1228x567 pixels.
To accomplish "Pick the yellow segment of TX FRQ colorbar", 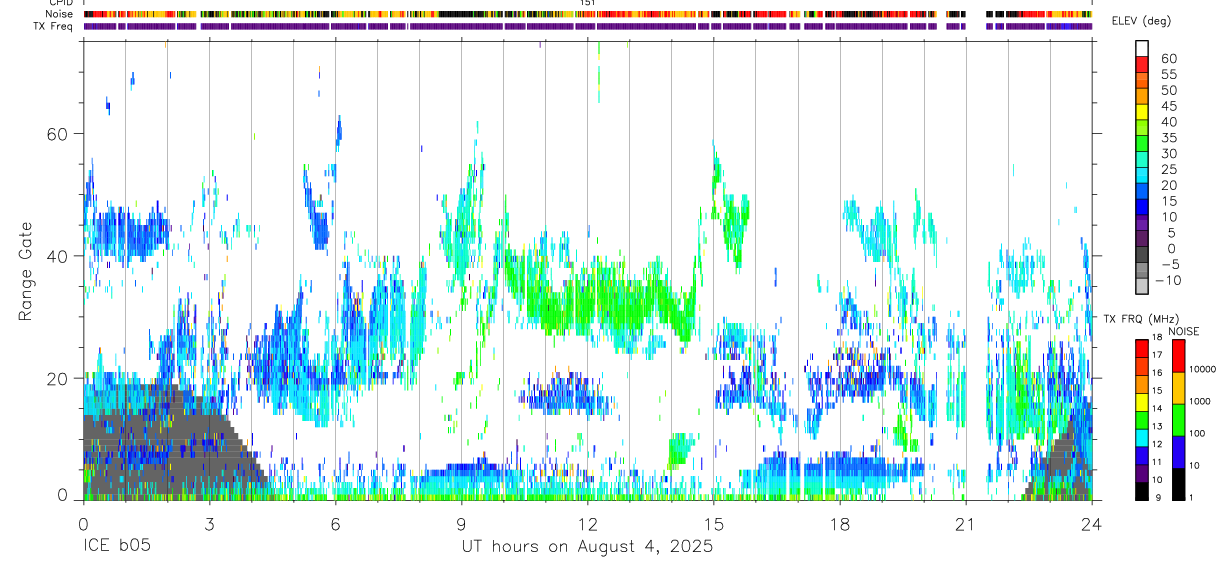I will [1142, 402].
